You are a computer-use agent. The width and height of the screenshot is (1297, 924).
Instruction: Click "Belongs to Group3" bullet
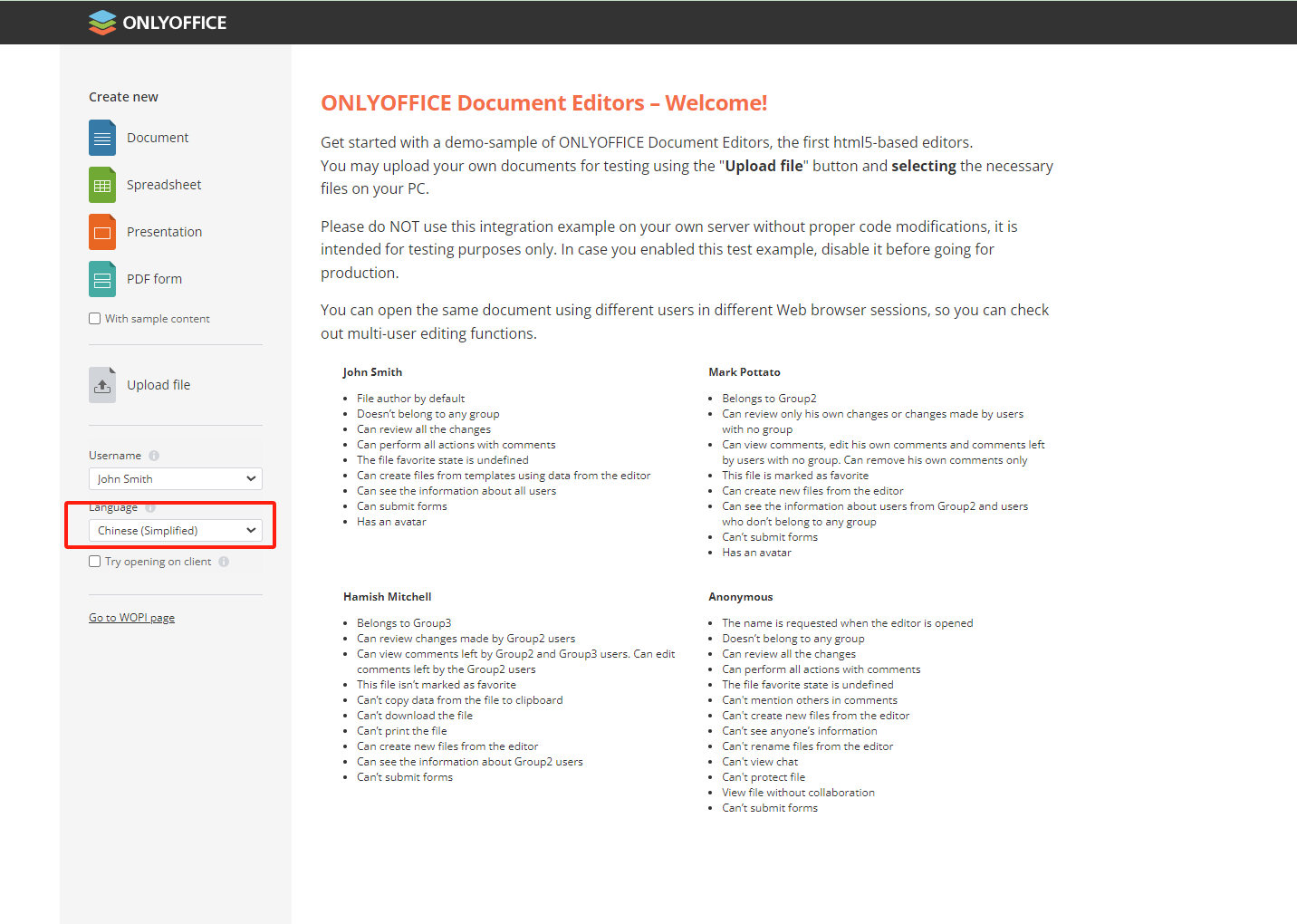(404, 623)
